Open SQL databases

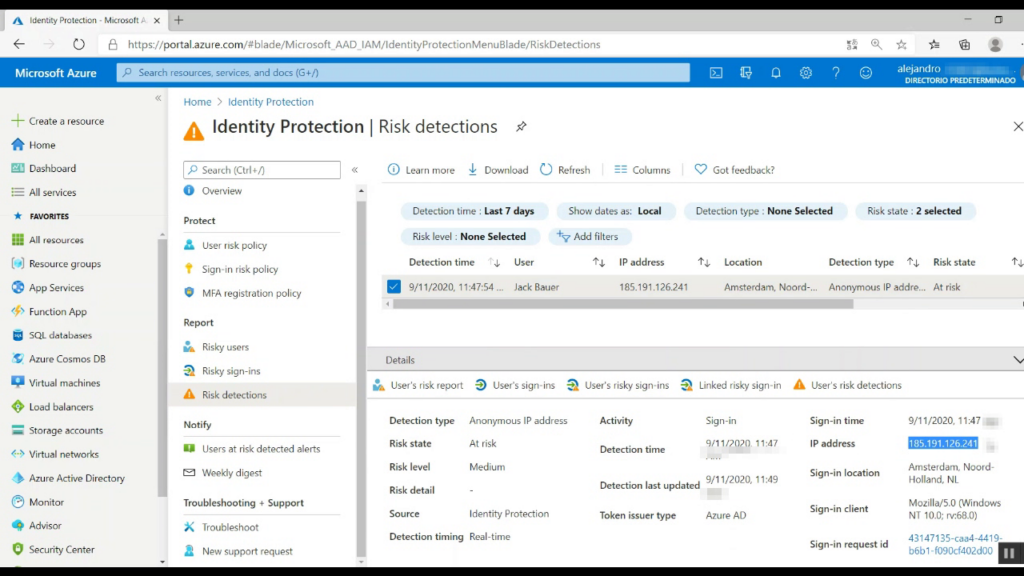[x=60, y=335]
